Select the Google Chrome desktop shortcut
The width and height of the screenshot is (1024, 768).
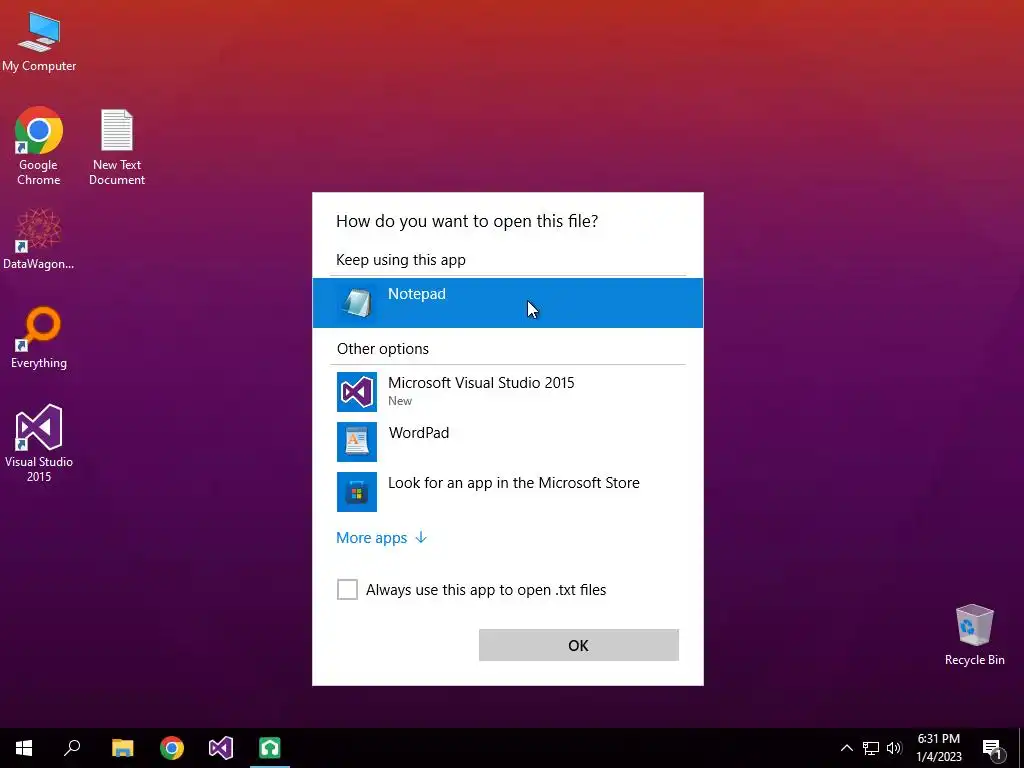pyautogui.click(x=39, y=146)
